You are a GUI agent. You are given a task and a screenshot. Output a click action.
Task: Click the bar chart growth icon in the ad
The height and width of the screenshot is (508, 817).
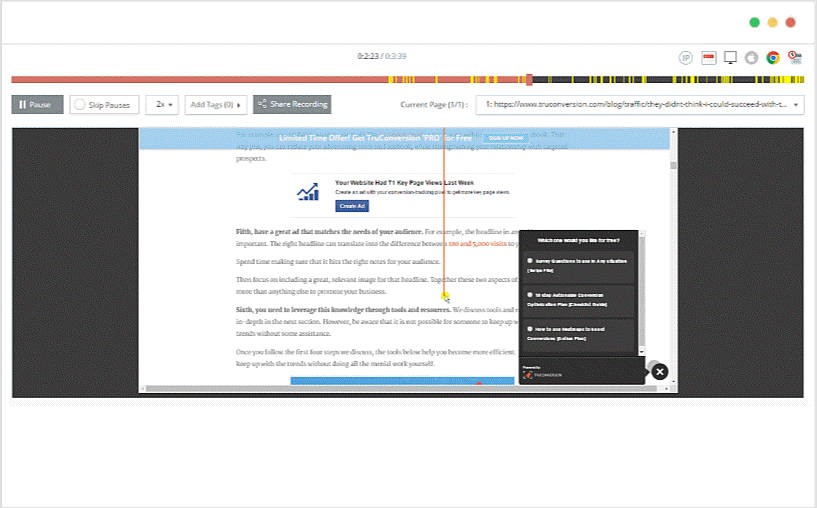311,192
